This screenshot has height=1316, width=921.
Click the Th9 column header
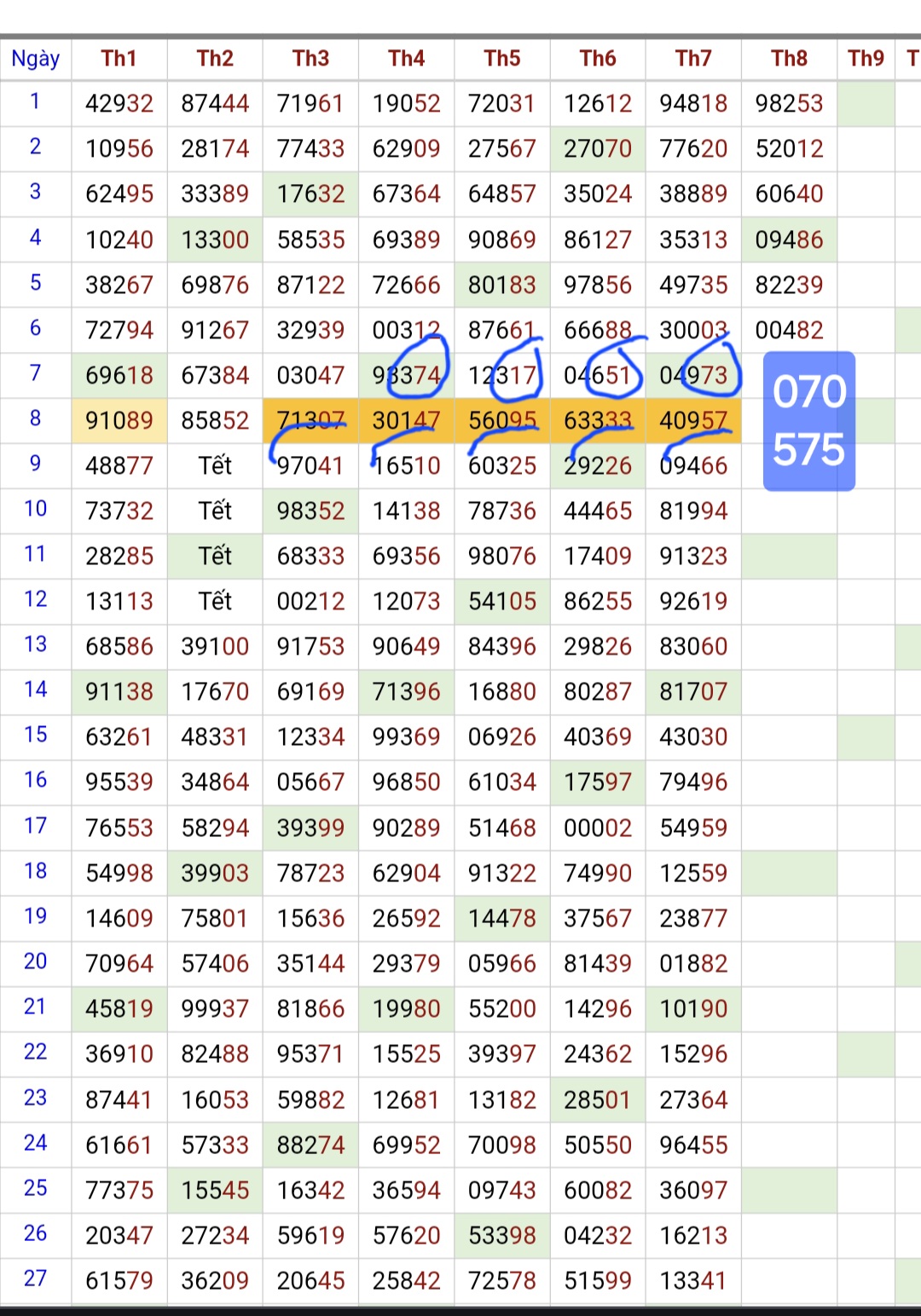(866, 58)
